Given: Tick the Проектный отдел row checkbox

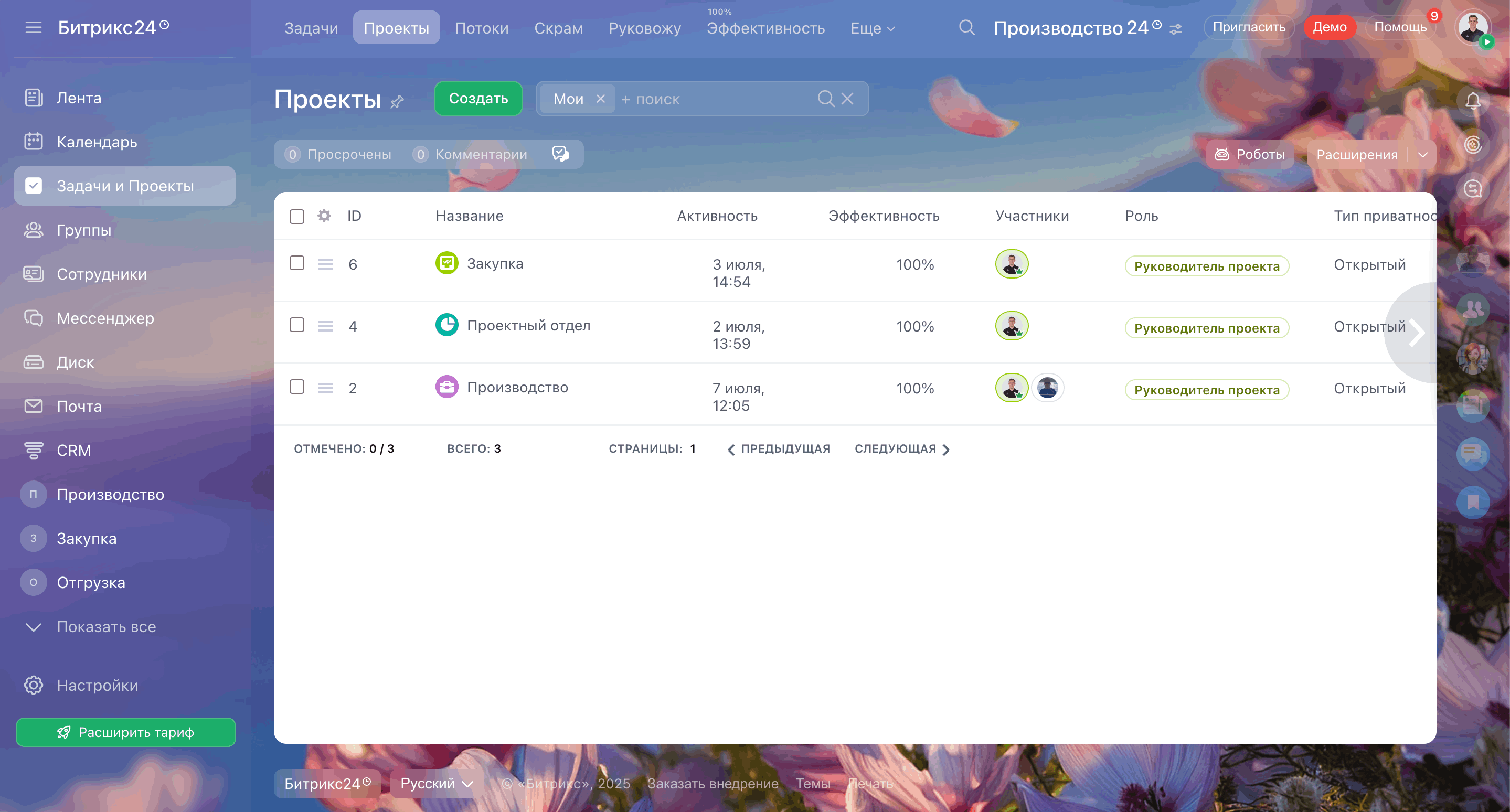Looking at the screenshot, I should [297, 325].
